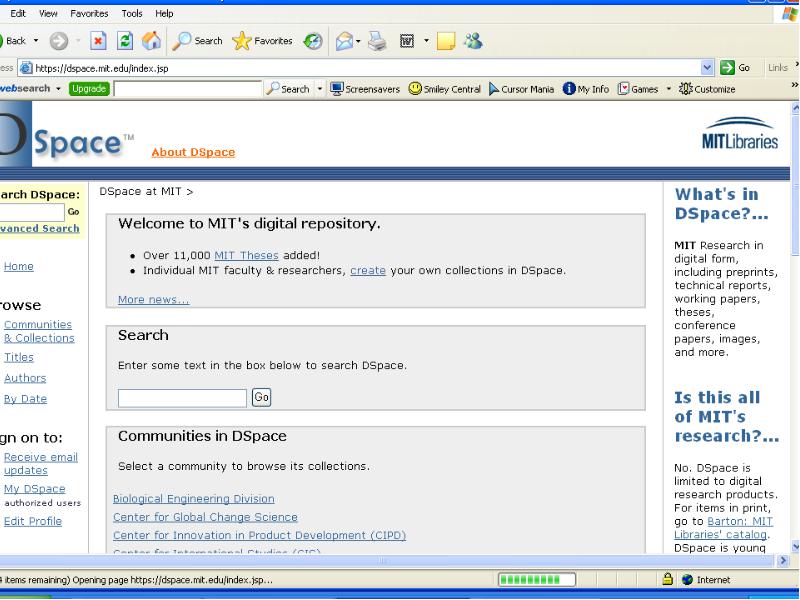Open the Search magnifier in main toolbar
800x600 pixels.
coord(197,41)
